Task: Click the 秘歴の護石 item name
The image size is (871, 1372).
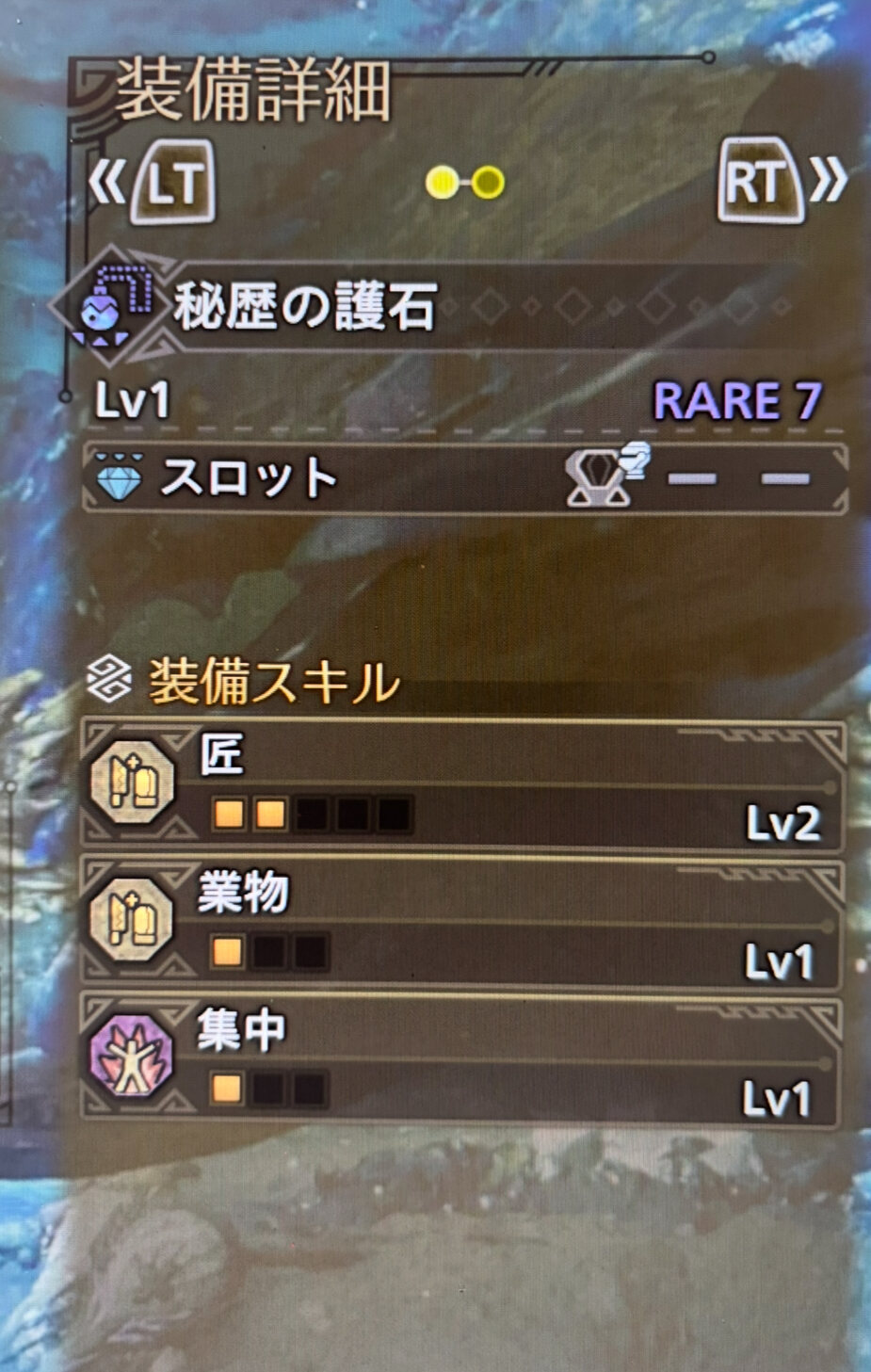Action: tap(305, 306)
